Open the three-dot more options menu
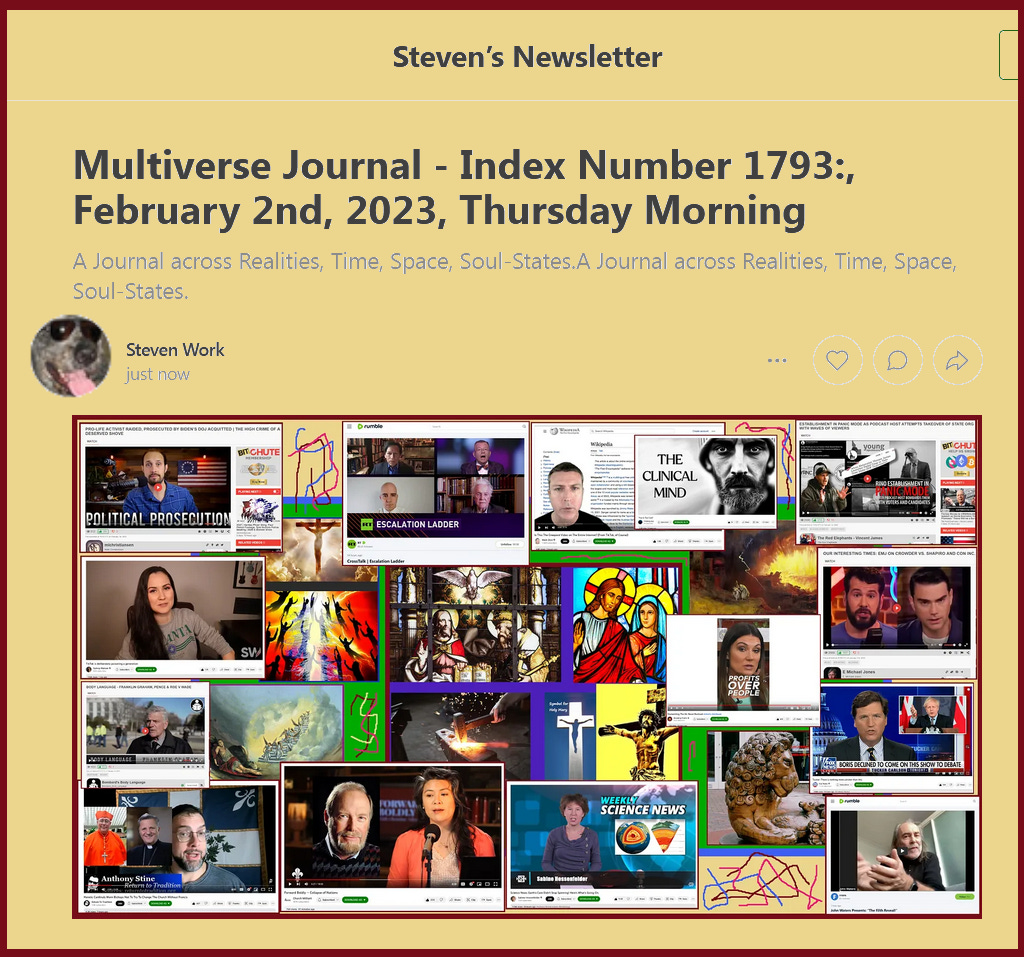Viewport: 1024px width, 957px height. 777,360
